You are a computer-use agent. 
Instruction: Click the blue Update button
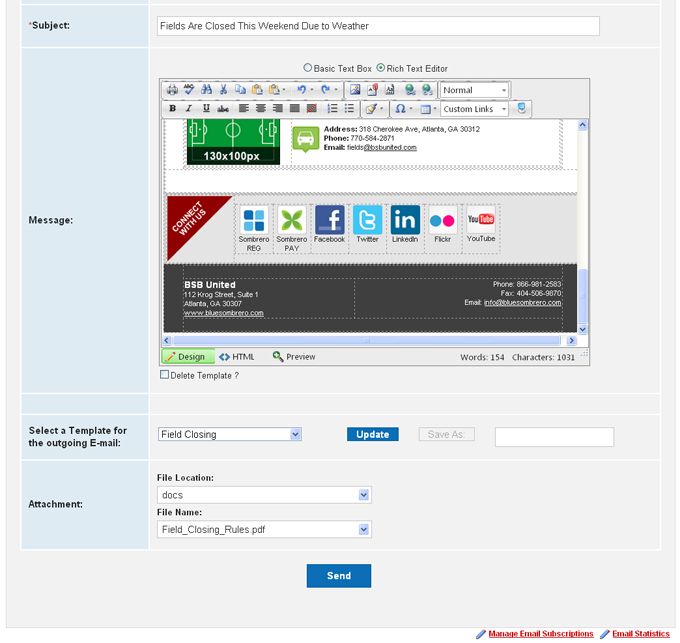pos(373,434)
